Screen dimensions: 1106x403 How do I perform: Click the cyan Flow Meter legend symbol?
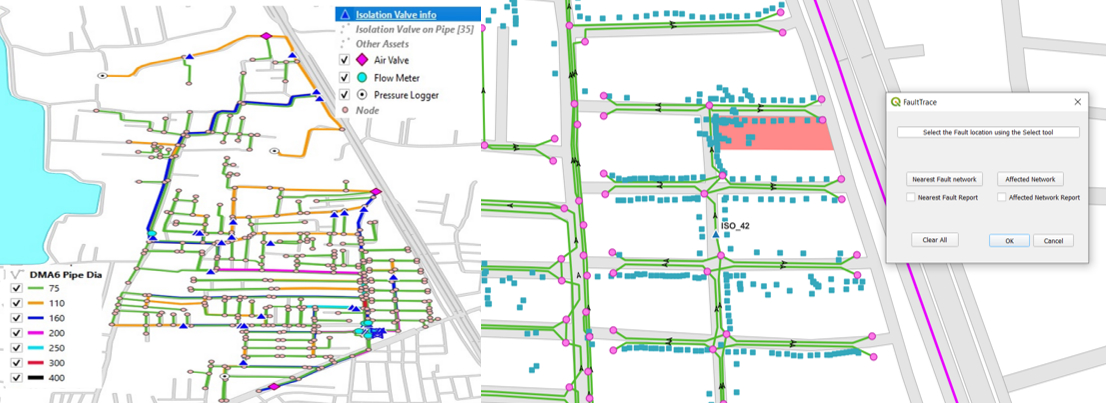point(363,78)
